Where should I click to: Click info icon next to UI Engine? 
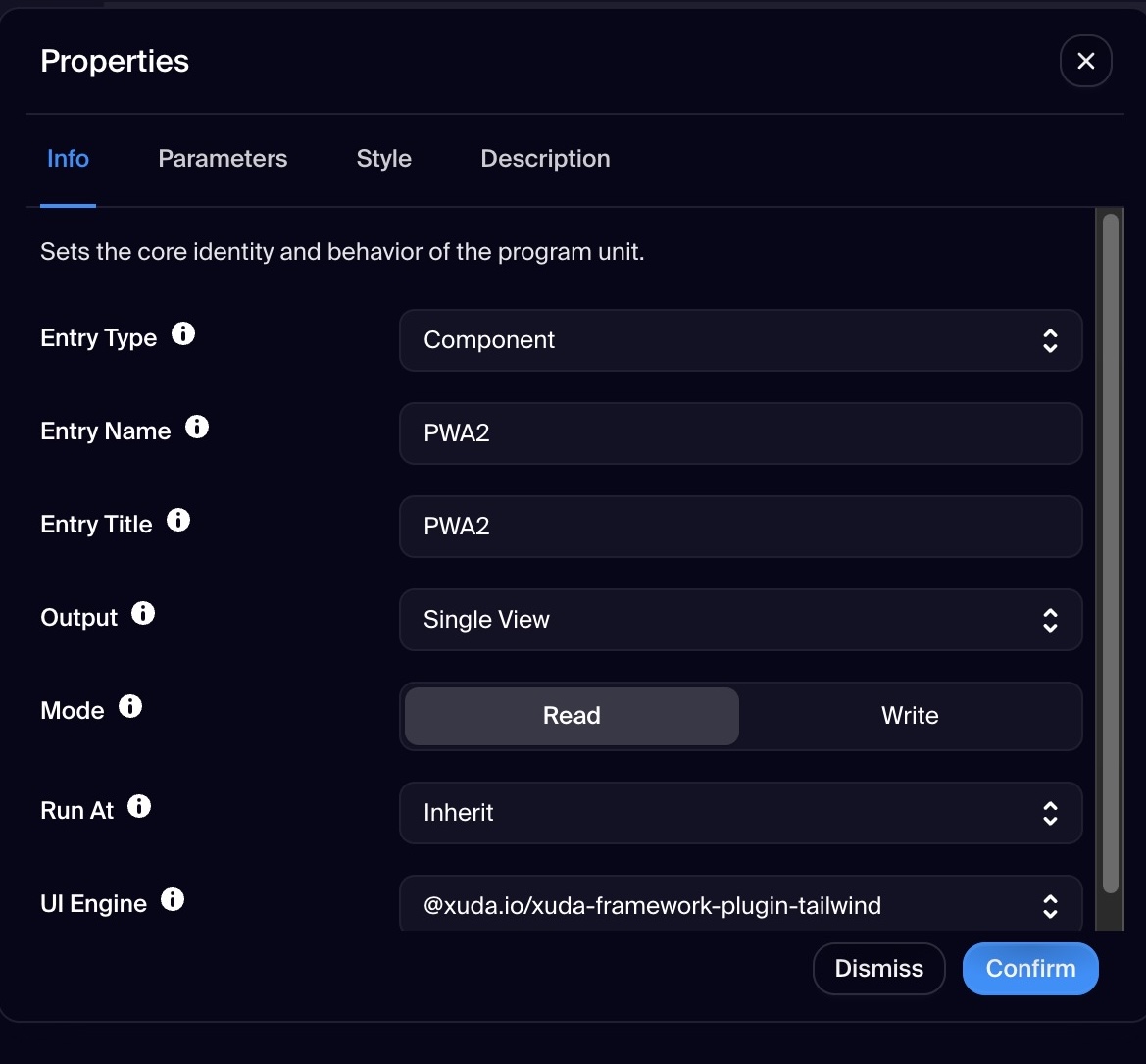[173, 900]
